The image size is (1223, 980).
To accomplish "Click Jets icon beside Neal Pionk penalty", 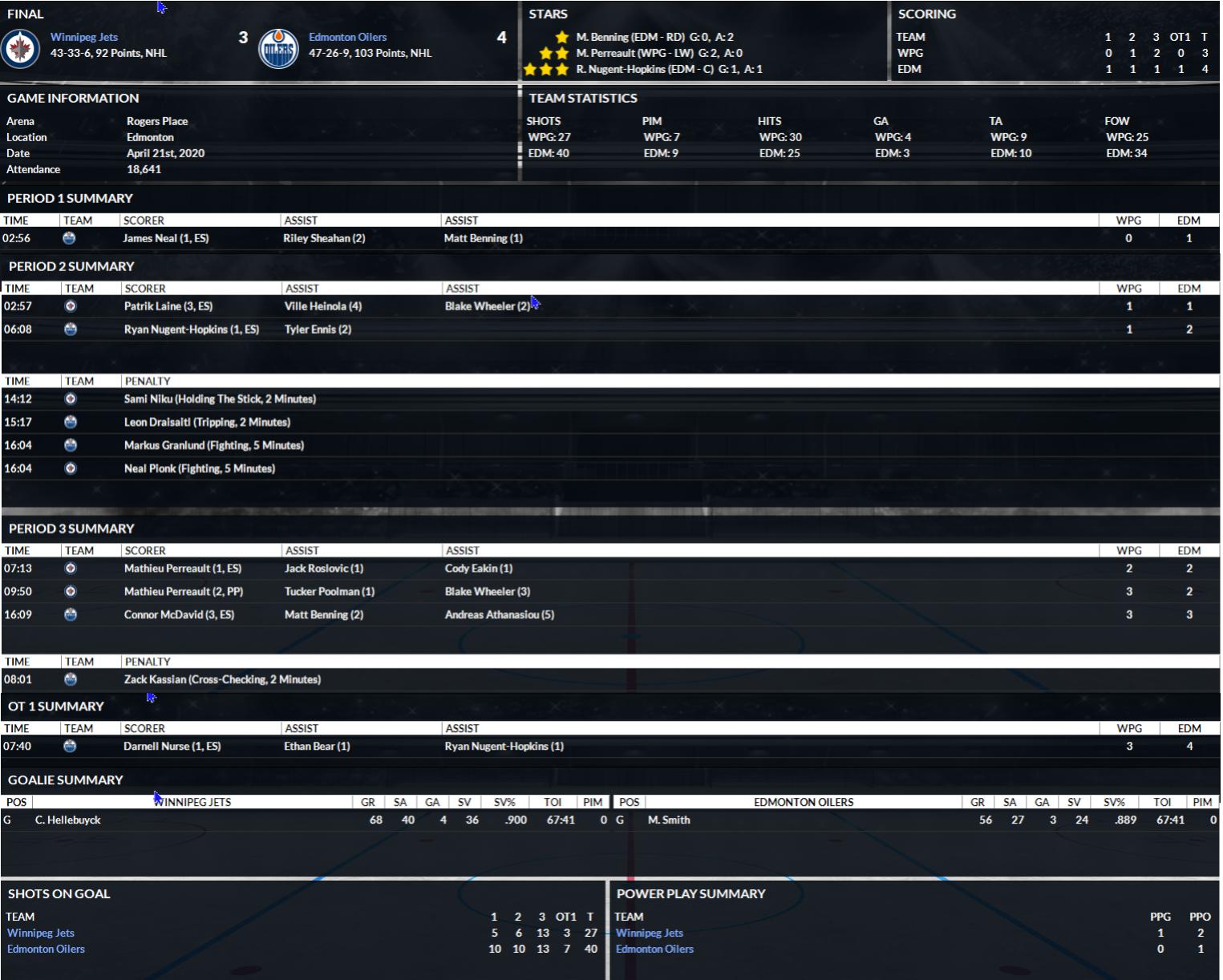I will 71,469.
